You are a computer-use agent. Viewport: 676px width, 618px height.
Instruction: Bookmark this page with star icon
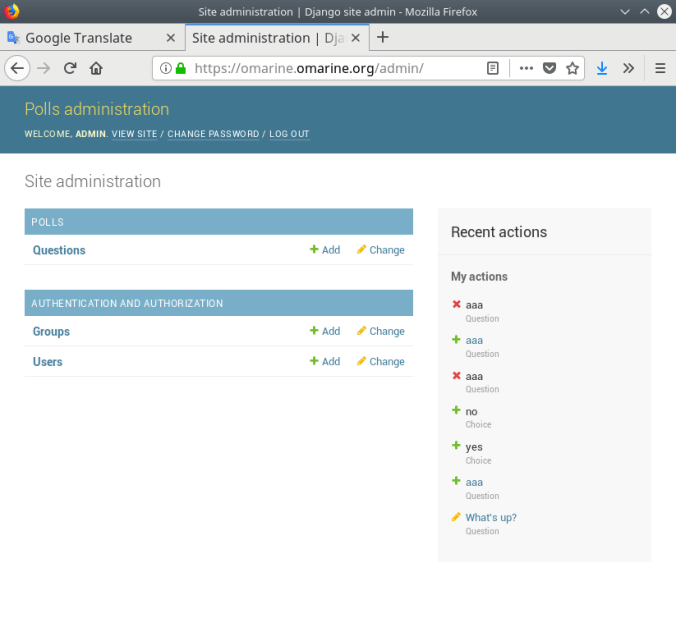pyautogui.click(x=572, y=68)
